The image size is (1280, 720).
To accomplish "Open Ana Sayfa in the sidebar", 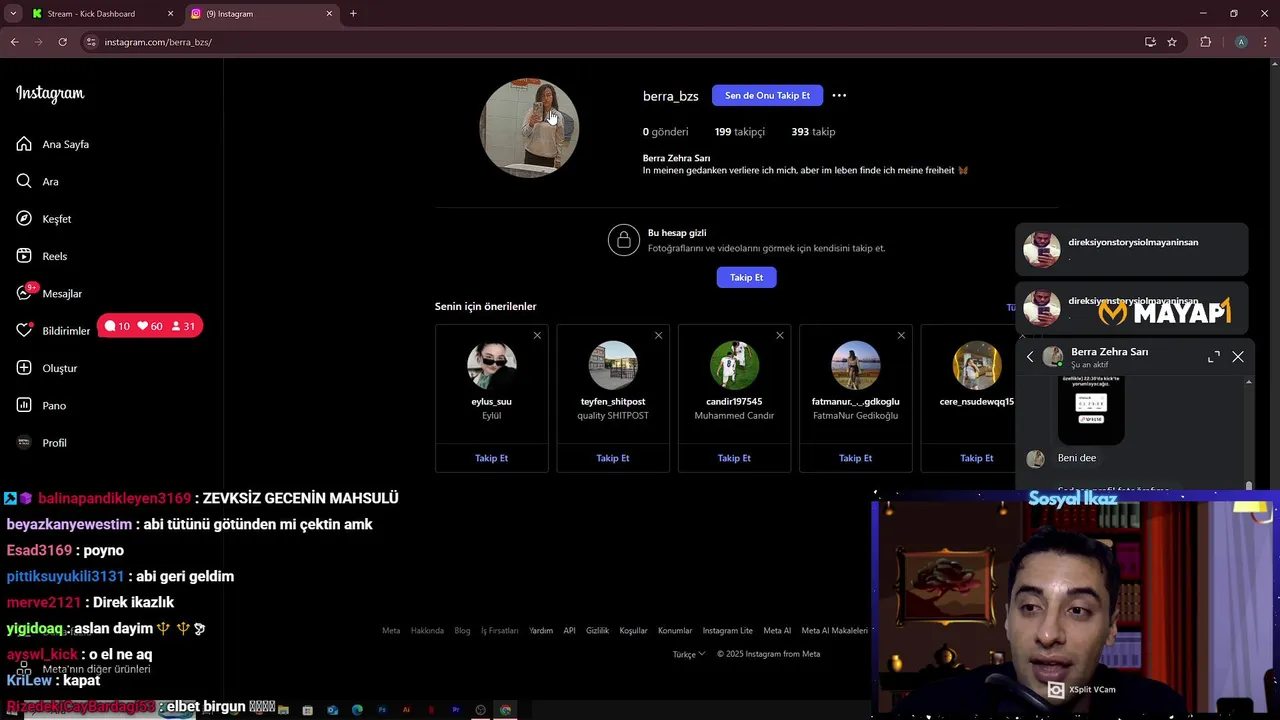I will tap(53, 144).
